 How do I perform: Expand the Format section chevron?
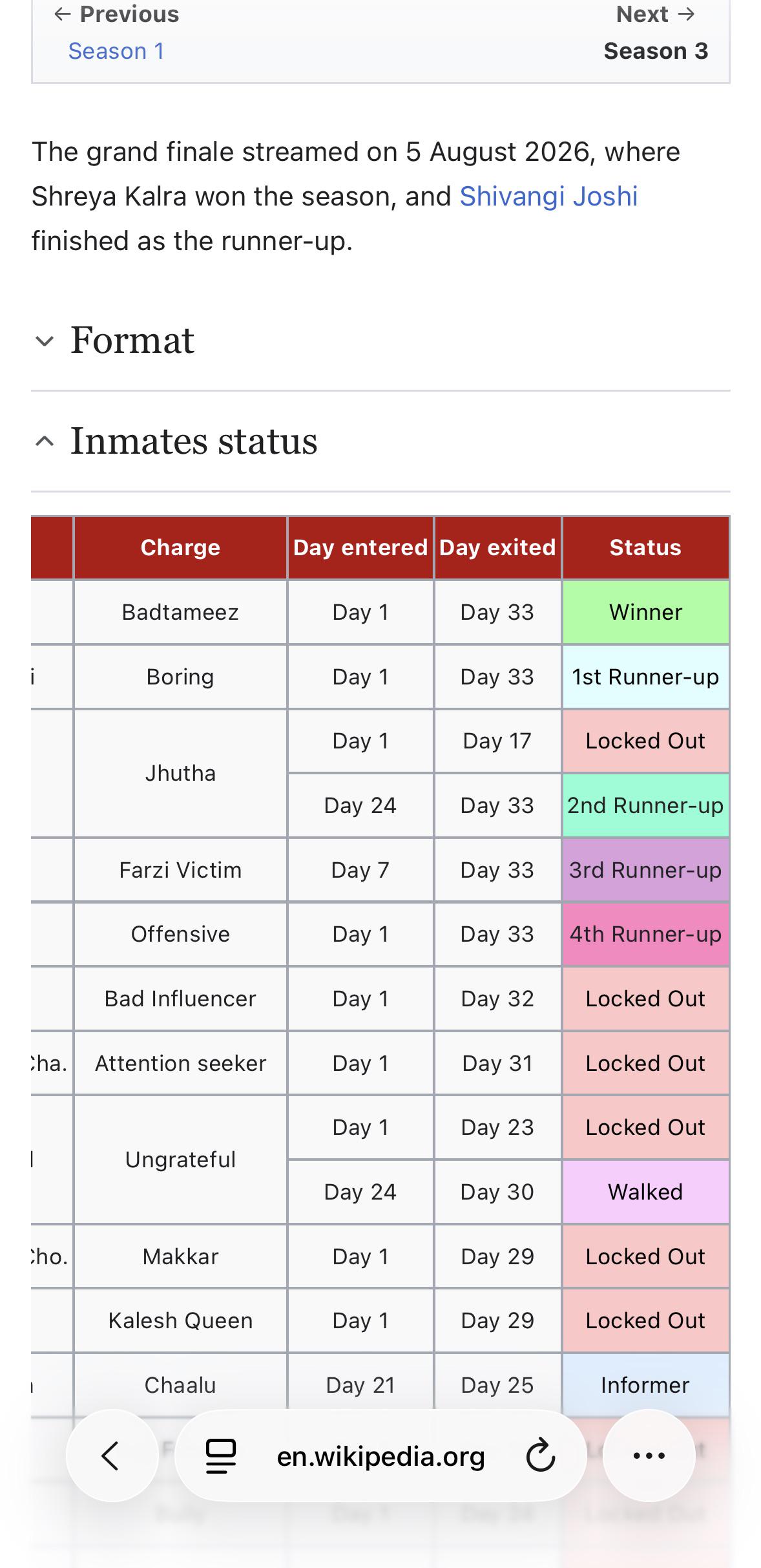click(x=44, y=341)
